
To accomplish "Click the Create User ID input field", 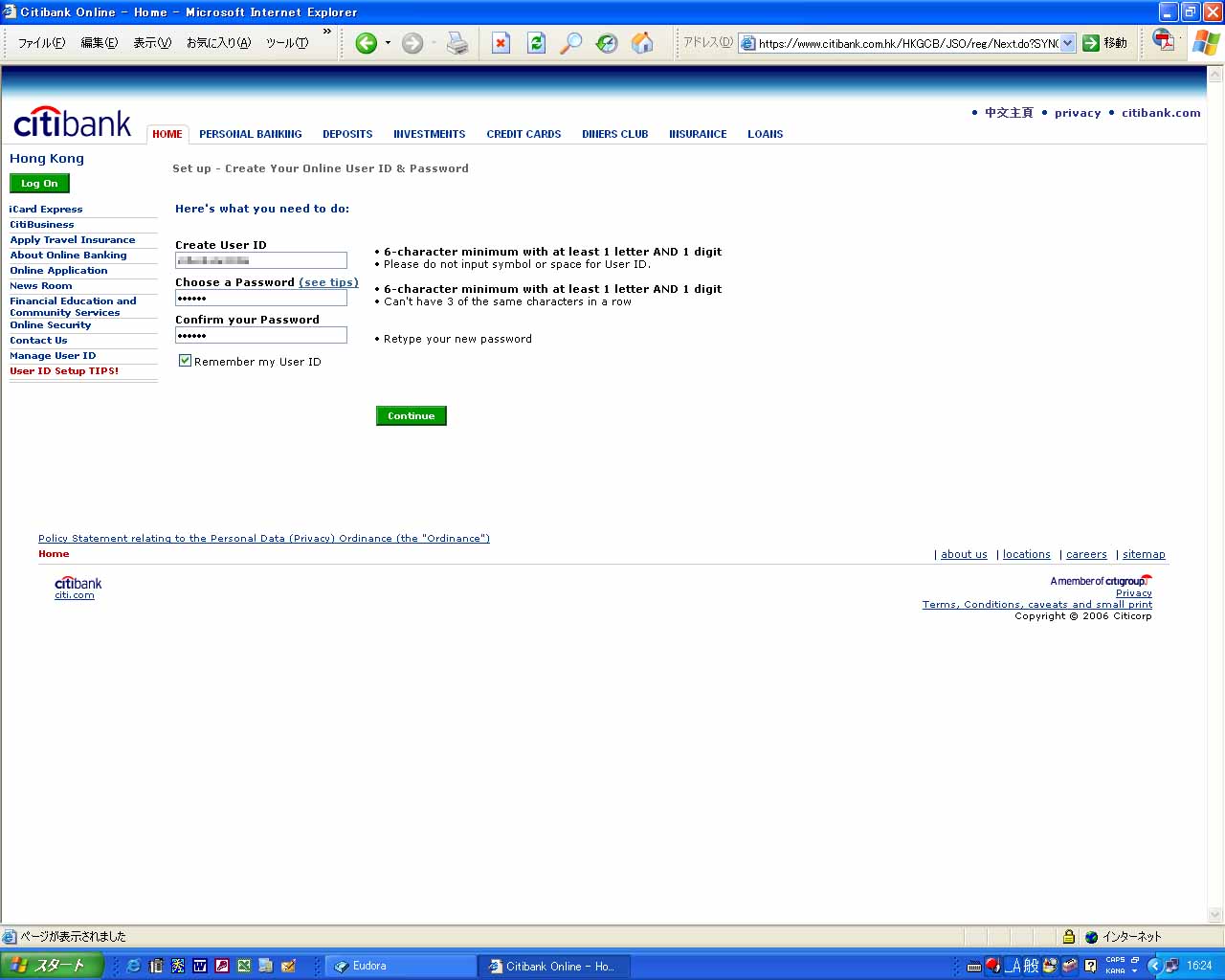I will point(261,260).
